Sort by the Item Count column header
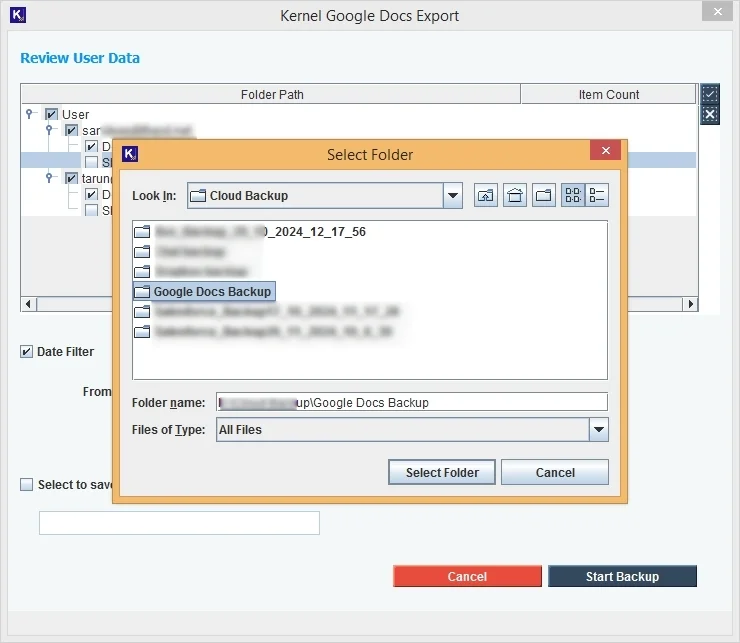Screen dimensions: 740x643 (x=608, y=95)
